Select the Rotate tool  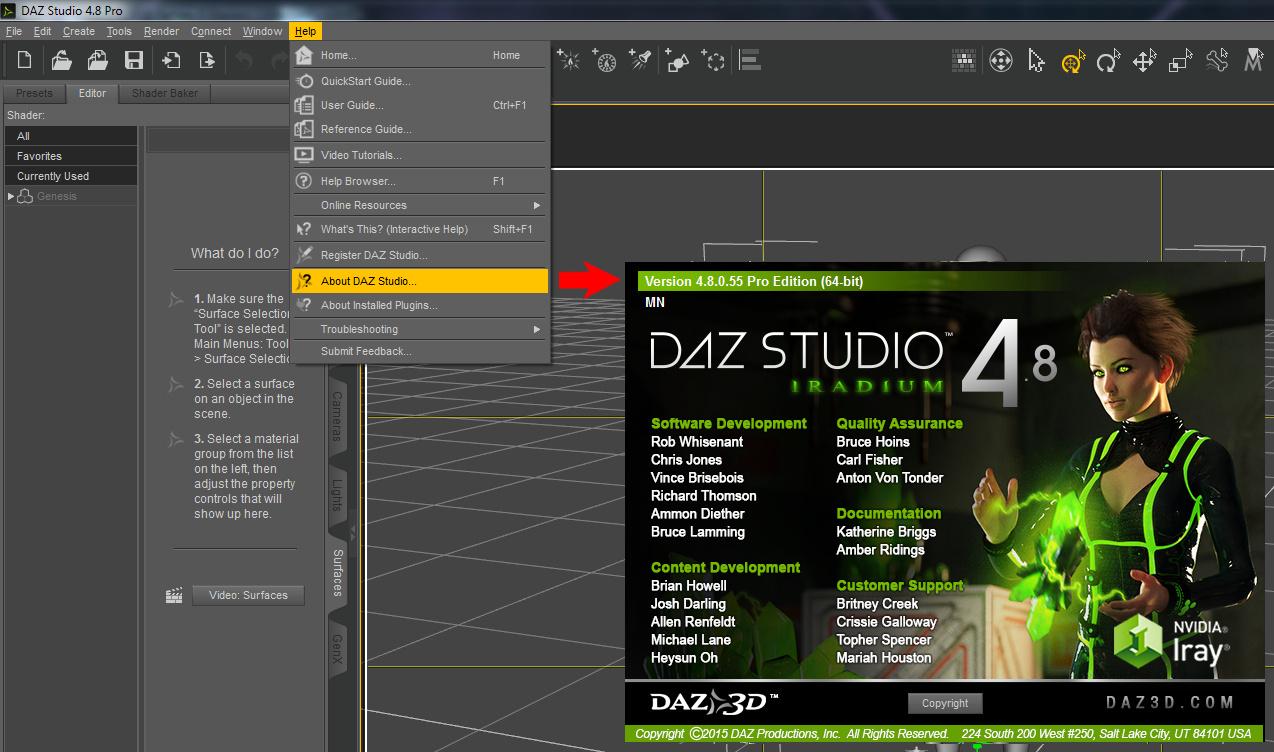click(x=1108, y=61)
